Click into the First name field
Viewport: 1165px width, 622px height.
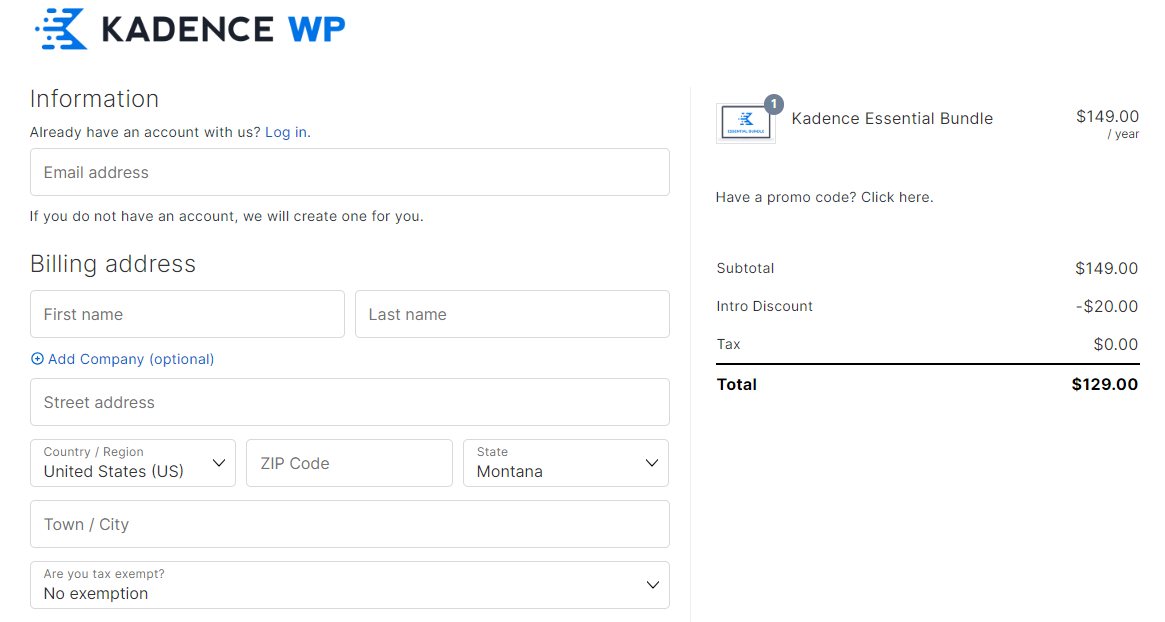tap(187, 314)
